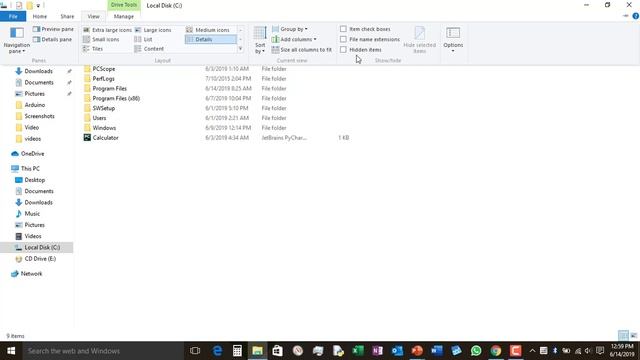Choose the List layout

(x=143, y=40)
